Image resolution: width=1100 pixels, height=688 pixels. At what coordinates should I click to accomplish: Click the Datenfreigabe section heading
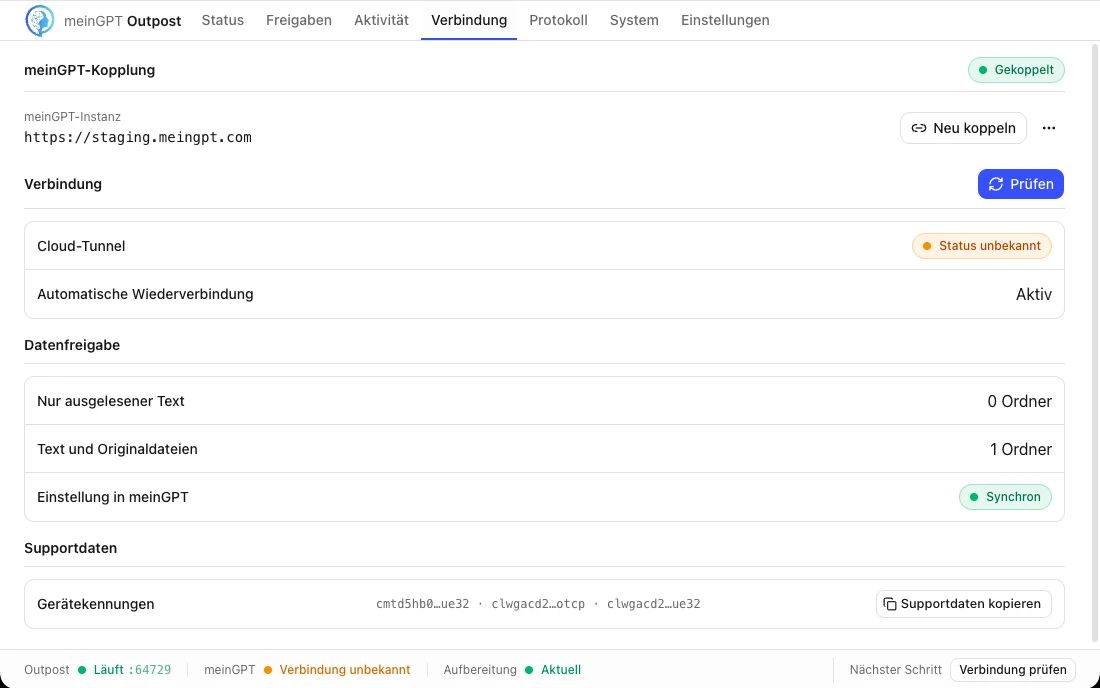(72, 345)
